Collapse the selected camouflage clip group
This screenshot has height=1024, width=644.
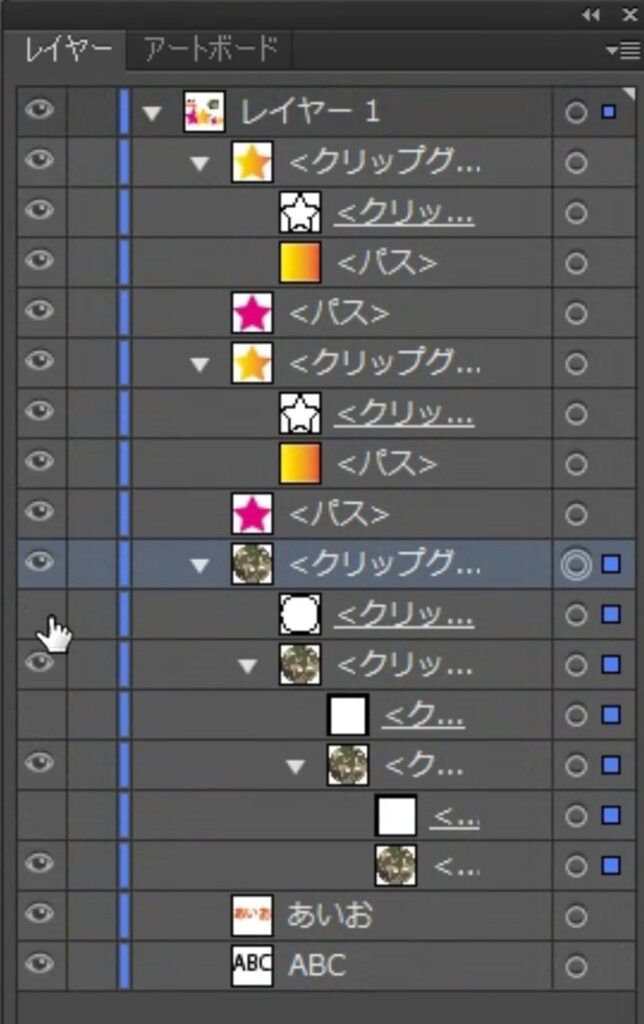(x=200, y=566)
